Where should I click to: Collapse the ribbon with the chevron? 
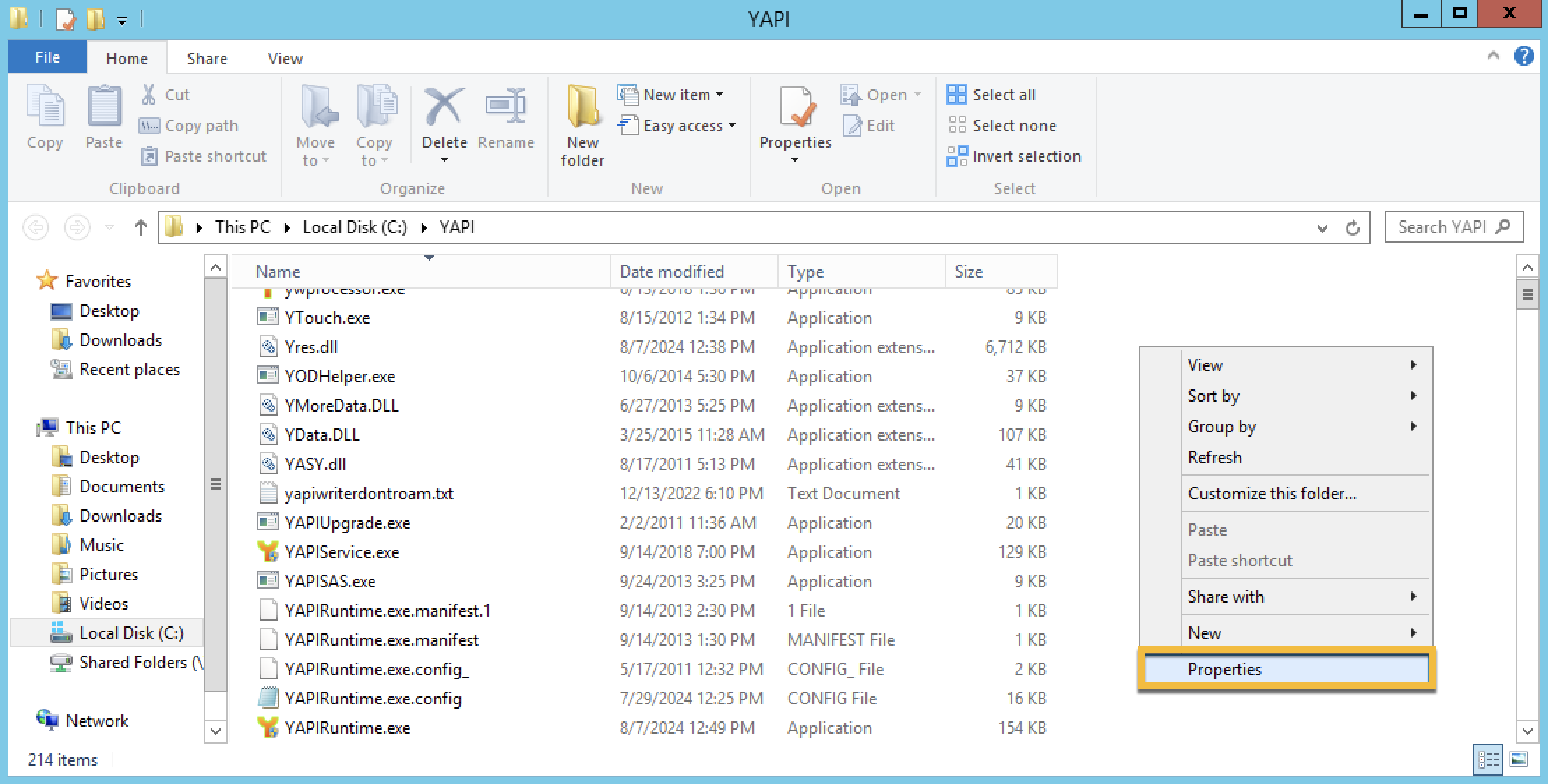pos(1493,56)
